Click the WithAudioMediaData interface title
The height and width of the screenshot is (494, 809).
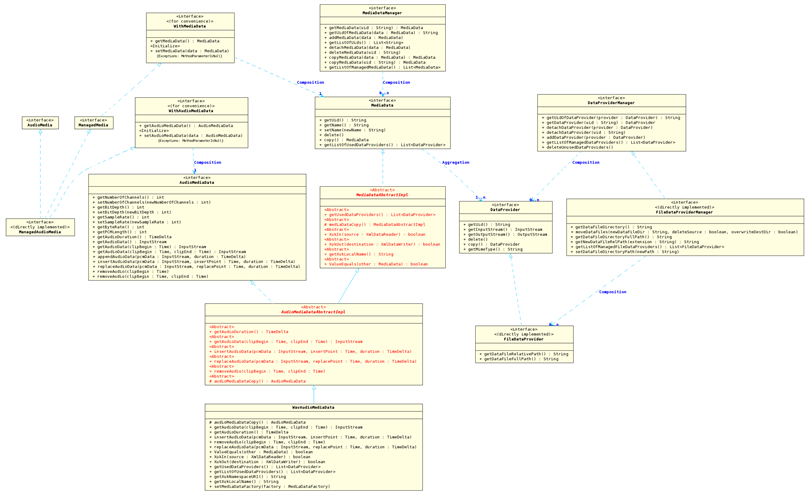(x=193, y=110)
